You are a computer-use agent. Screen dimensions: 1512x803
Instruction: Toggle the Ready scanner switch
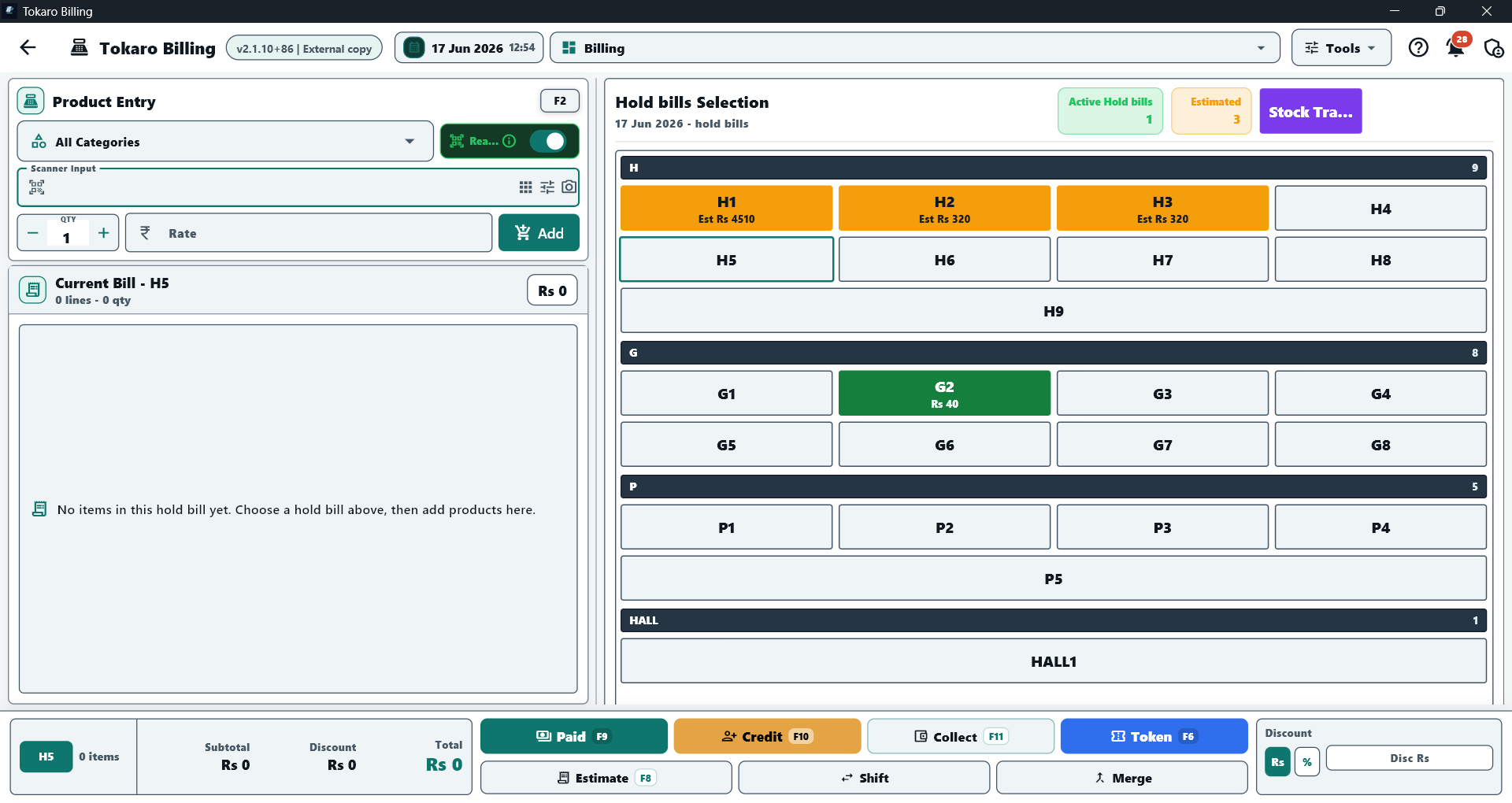click(x=548, y=141)
